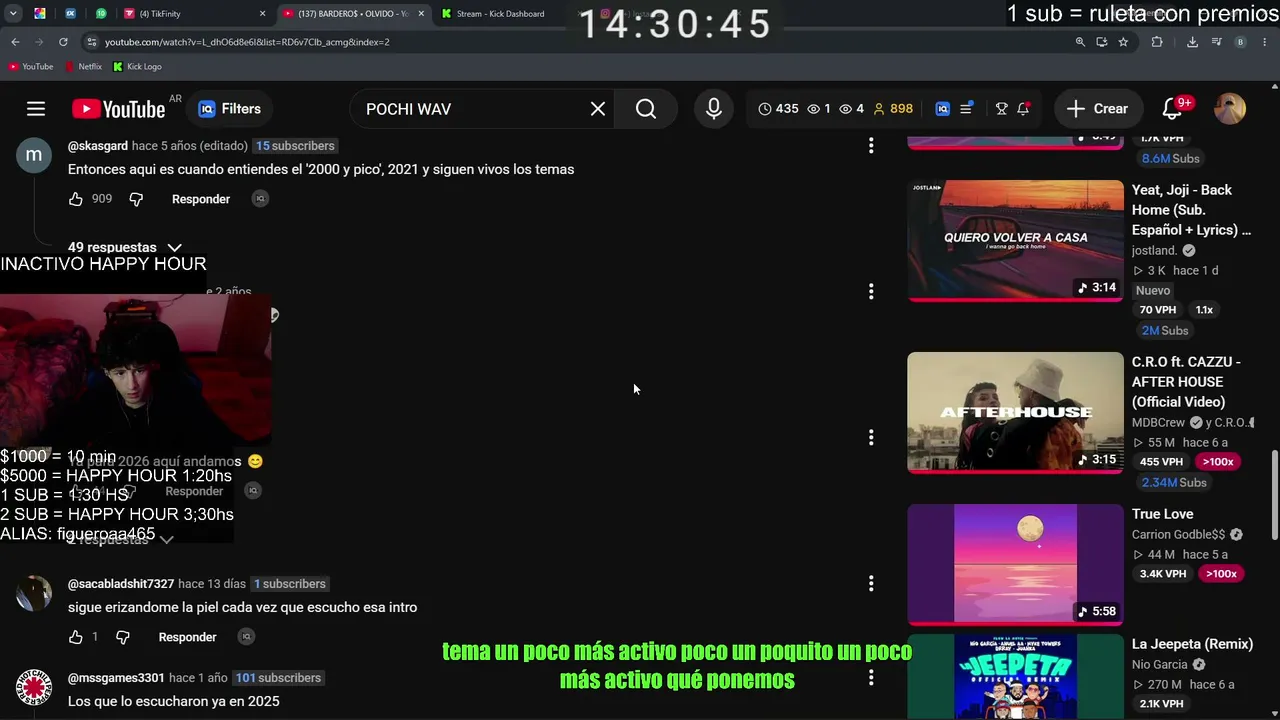
Task: Click the magnifying glass search button
Action: pyautogui.click(x=646, y=109)
